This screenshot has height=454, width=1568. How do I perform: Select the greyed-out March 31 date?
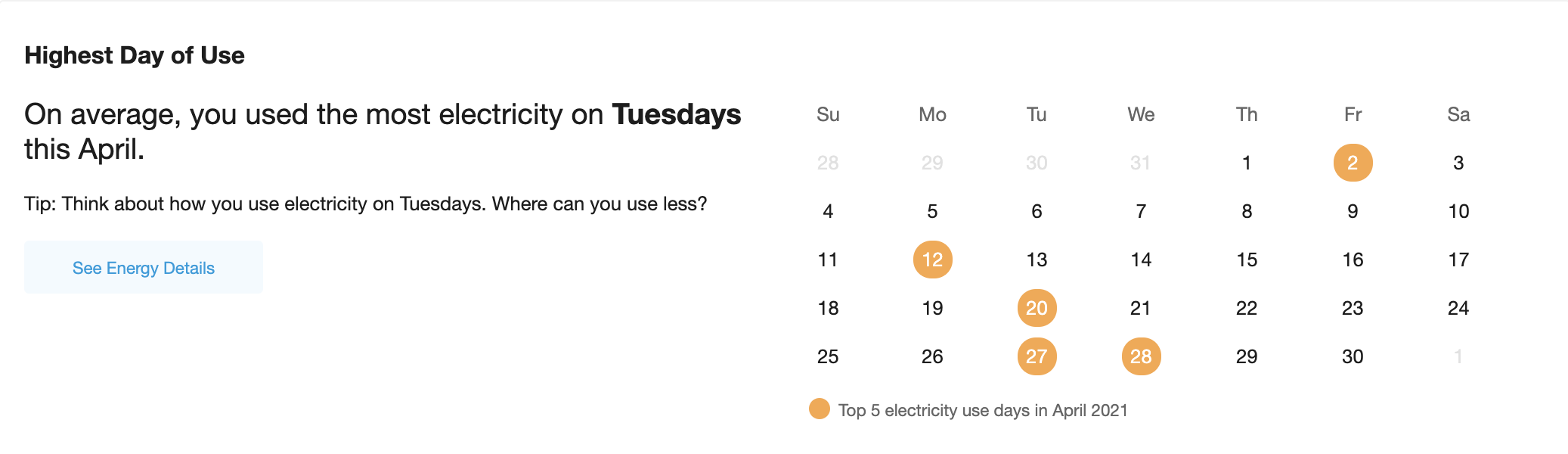tap(1141, 163)
